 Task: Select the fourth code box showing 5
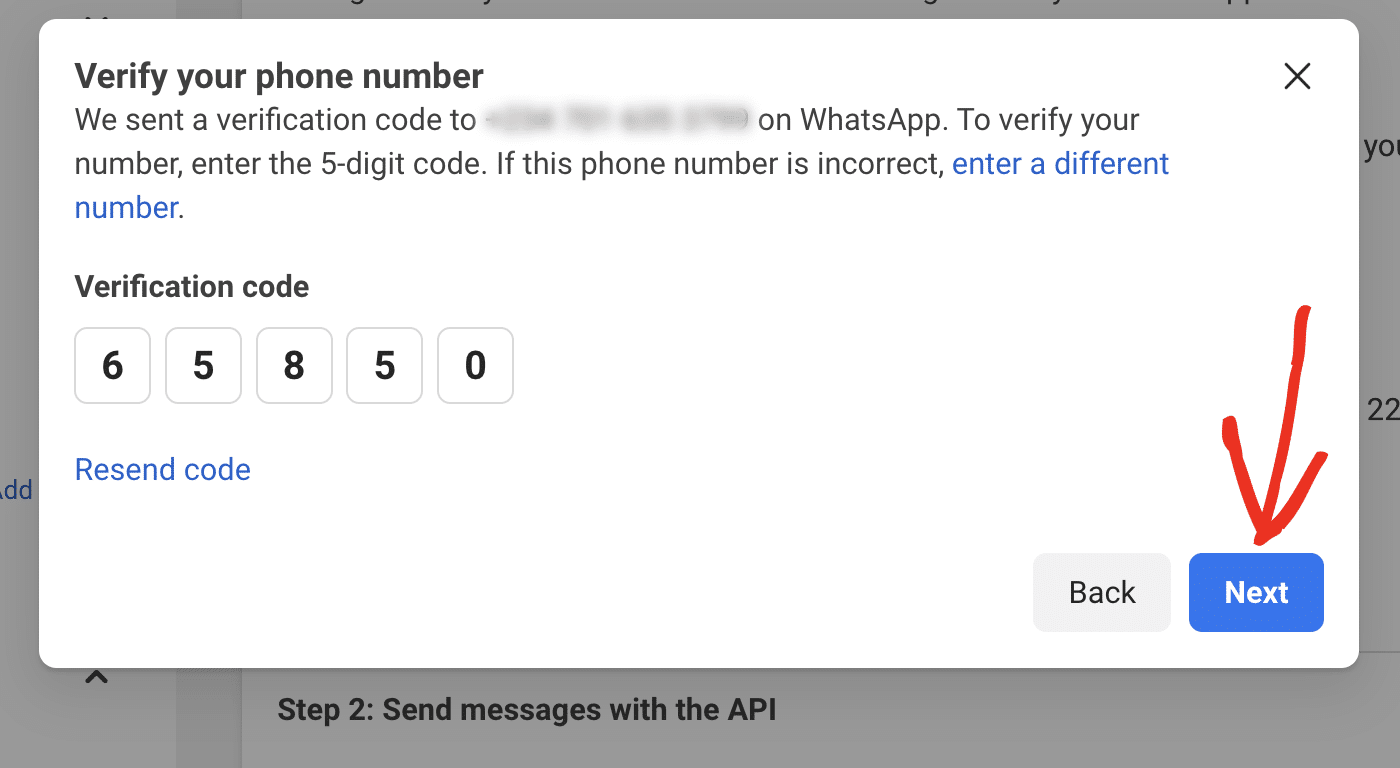coord(385,366)
